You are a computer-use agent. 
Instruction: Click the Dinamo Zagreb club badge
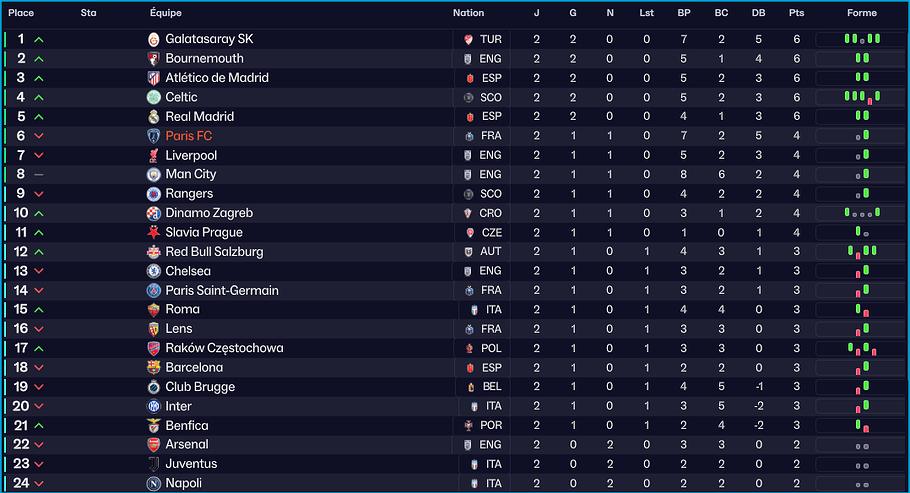(154, 213)
